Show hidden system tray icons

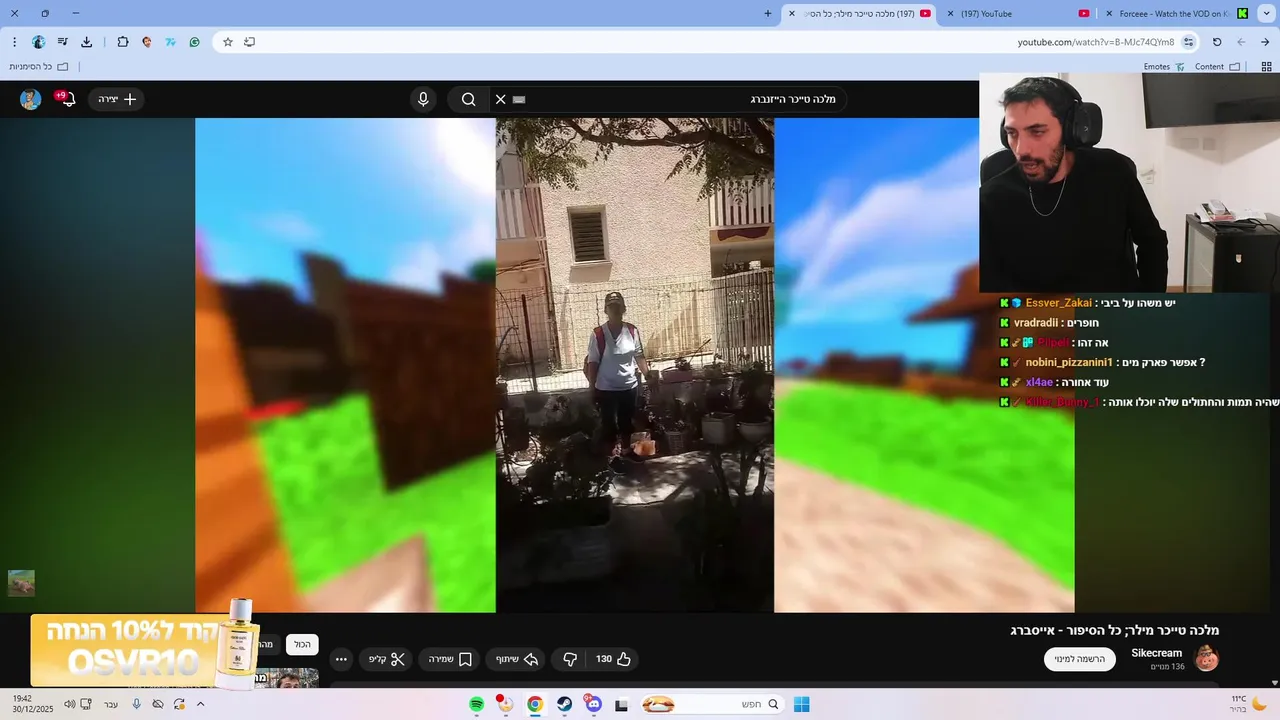[x=200, y=704]
